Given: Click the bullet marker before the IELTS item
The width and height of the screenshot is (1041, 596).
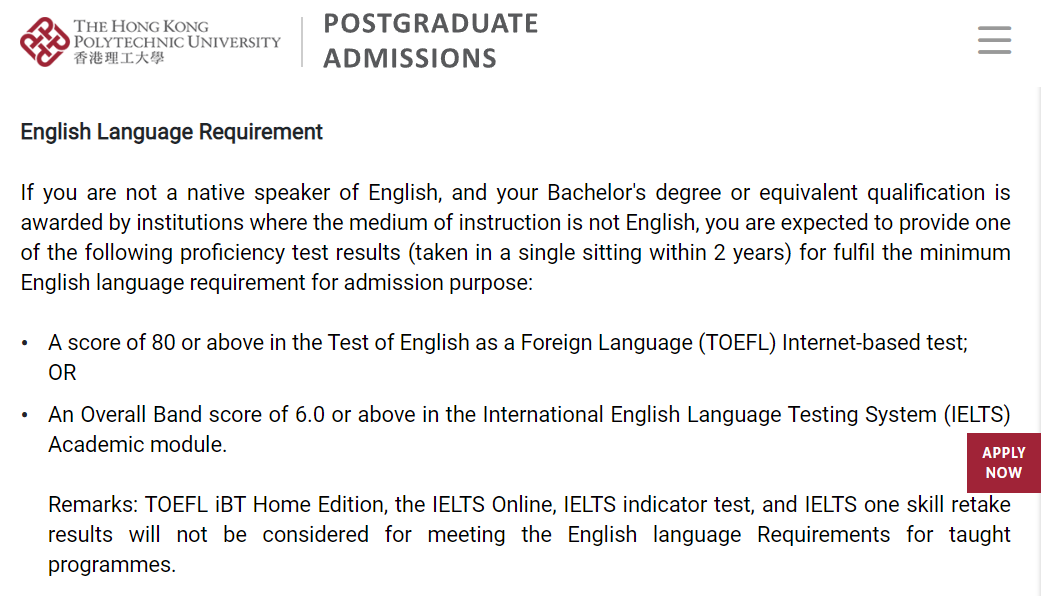Looking at the screenshot, I should tap(25, 415).
